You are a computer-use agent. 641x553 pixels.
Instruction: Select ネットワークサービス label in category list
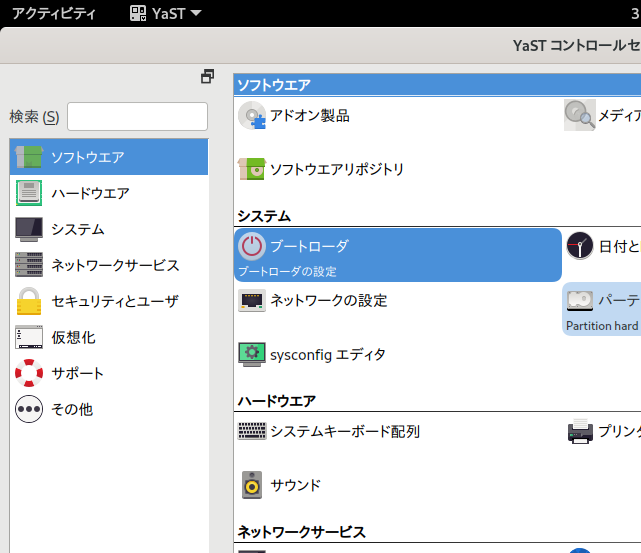click(115, 265)
